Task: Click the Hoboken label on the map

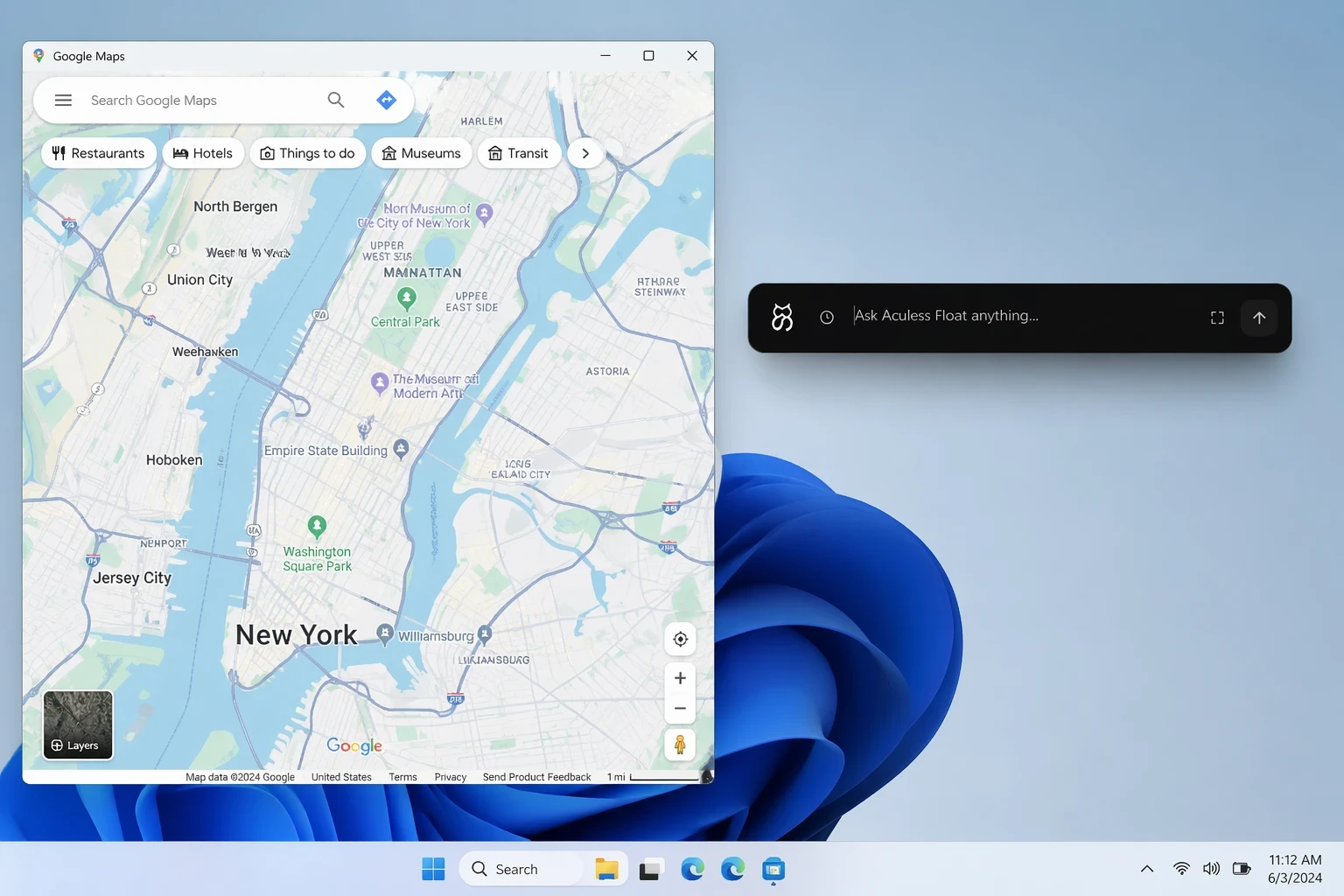Action: (x=174, y=459)
